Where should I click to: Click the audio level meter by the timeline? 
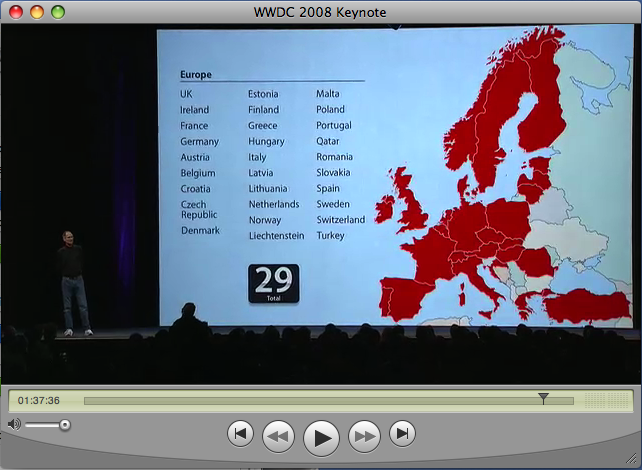pyautogui.click(x=607, y=400)
